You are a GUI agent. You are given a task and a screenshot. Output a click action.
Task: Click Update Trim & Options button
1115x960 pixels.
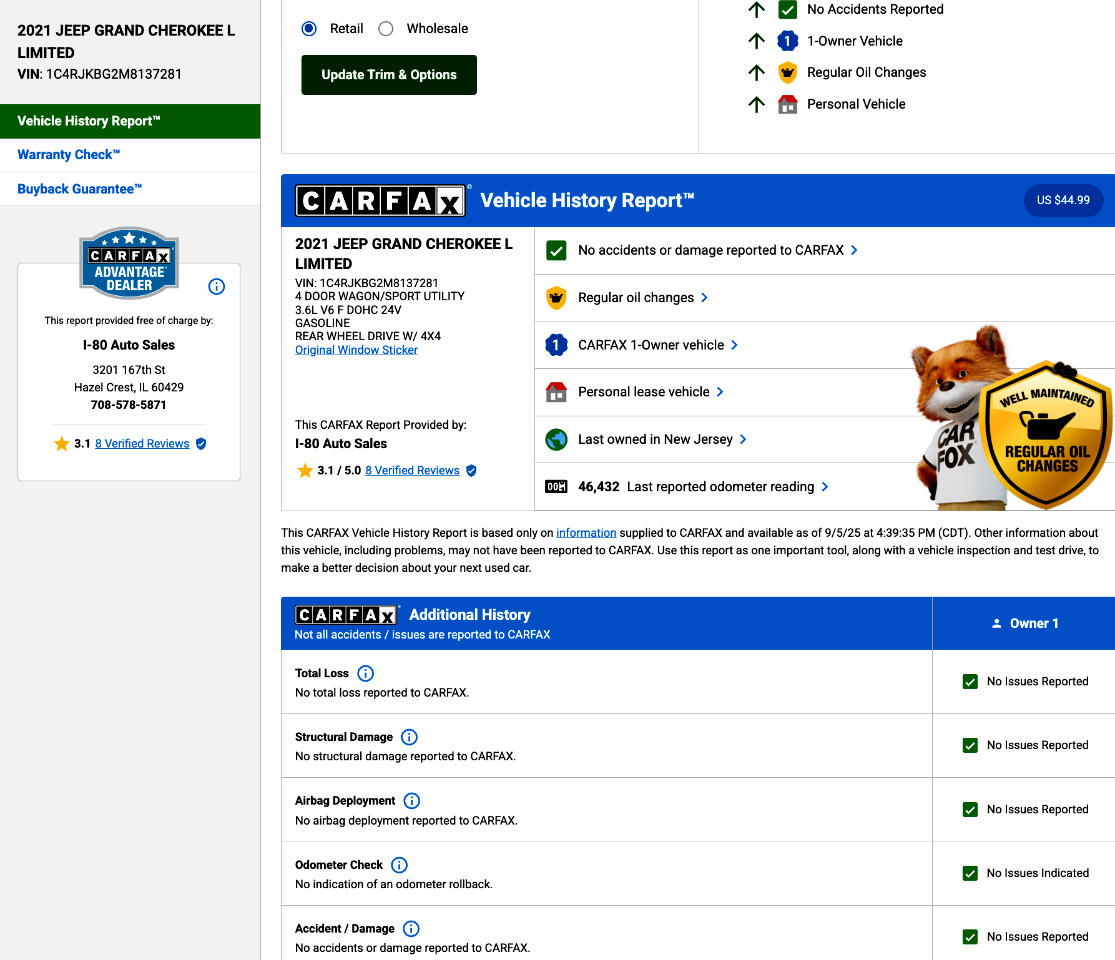click(389, 75)
